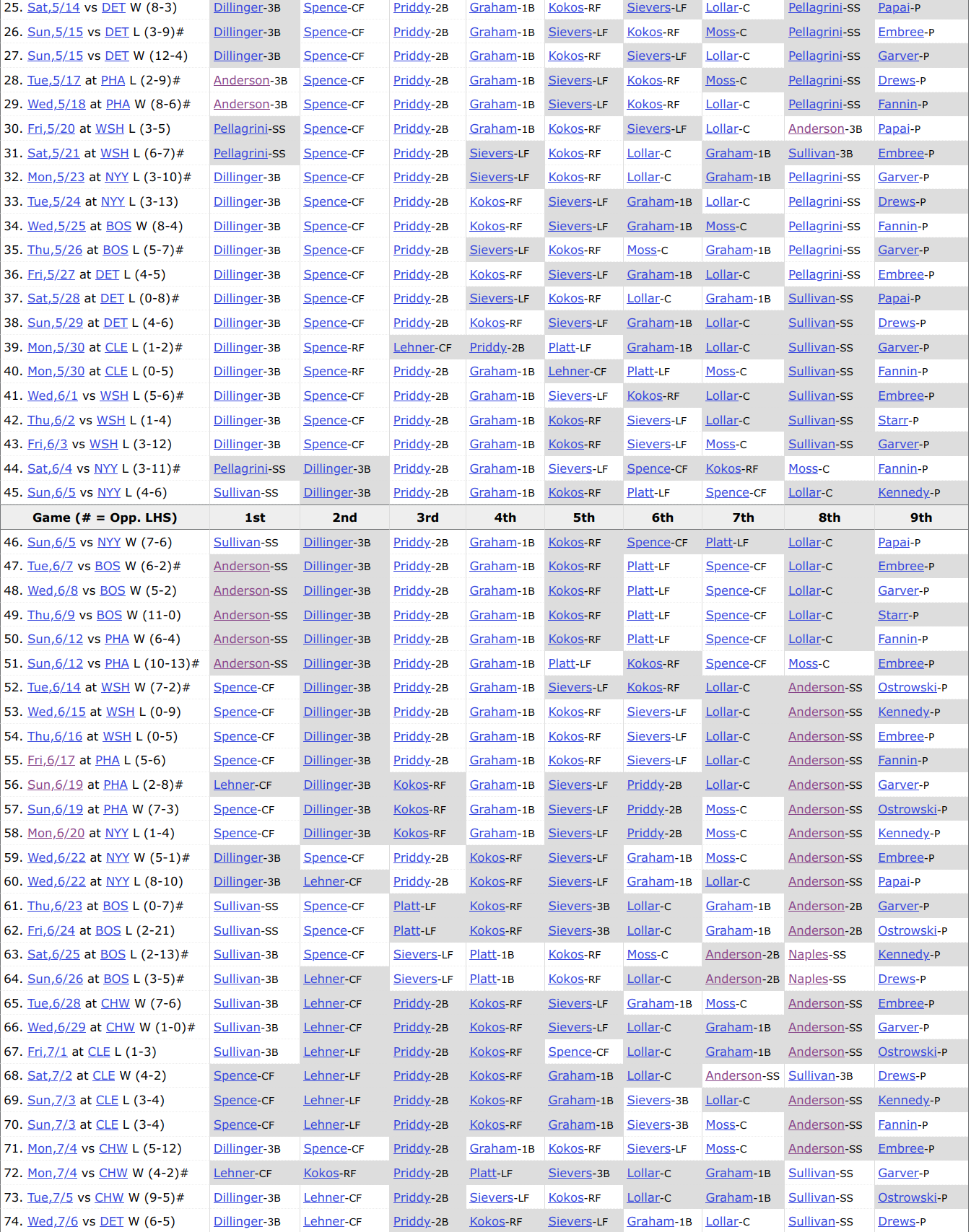The width and height of the screenshot is (971, 1232).
Task: Open Kokos-RF batting 7th in game 44
Action: pyautogui.click(x=723, y=469)
